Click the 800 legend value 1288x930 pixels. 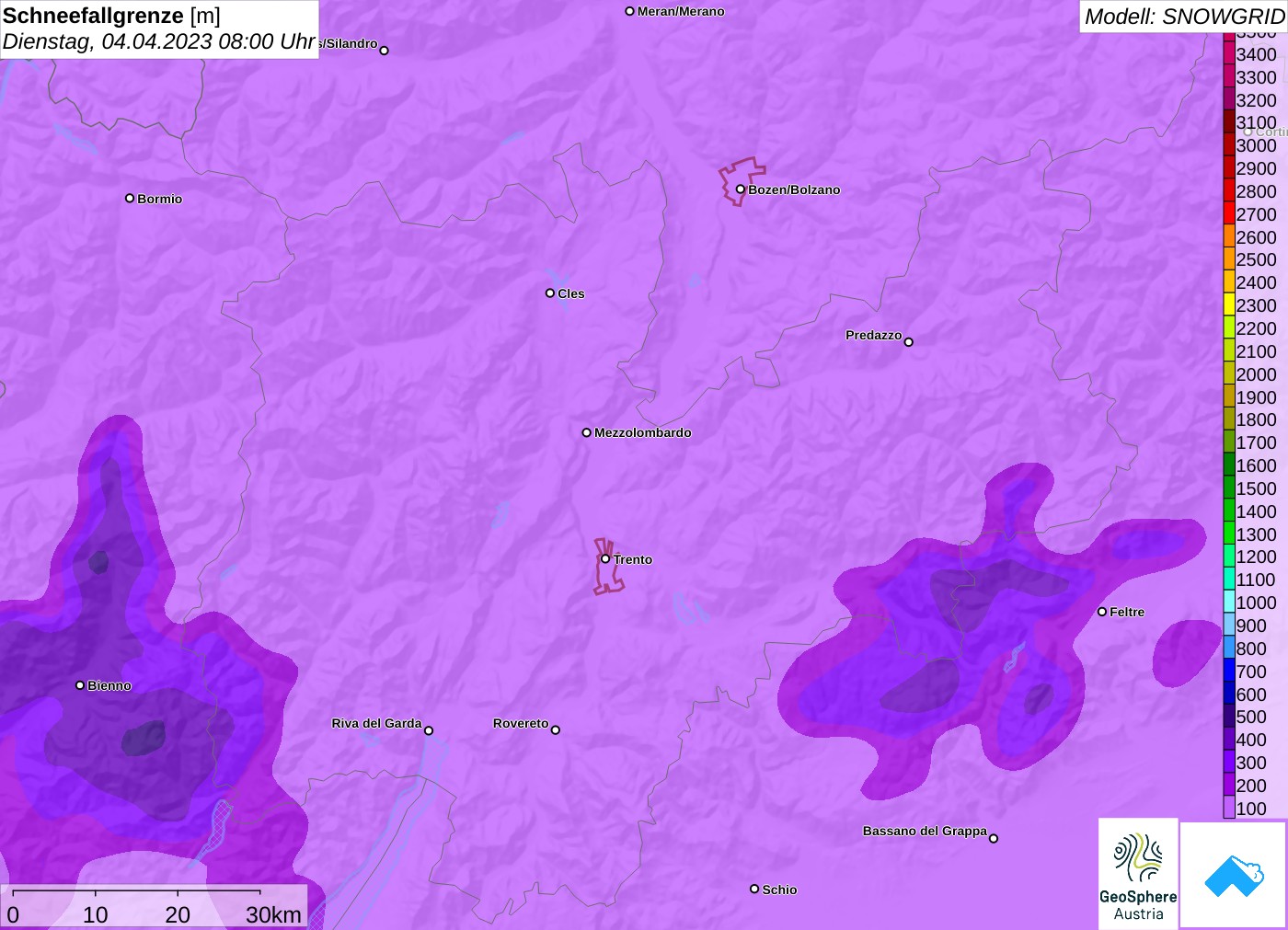point(1251,649)
